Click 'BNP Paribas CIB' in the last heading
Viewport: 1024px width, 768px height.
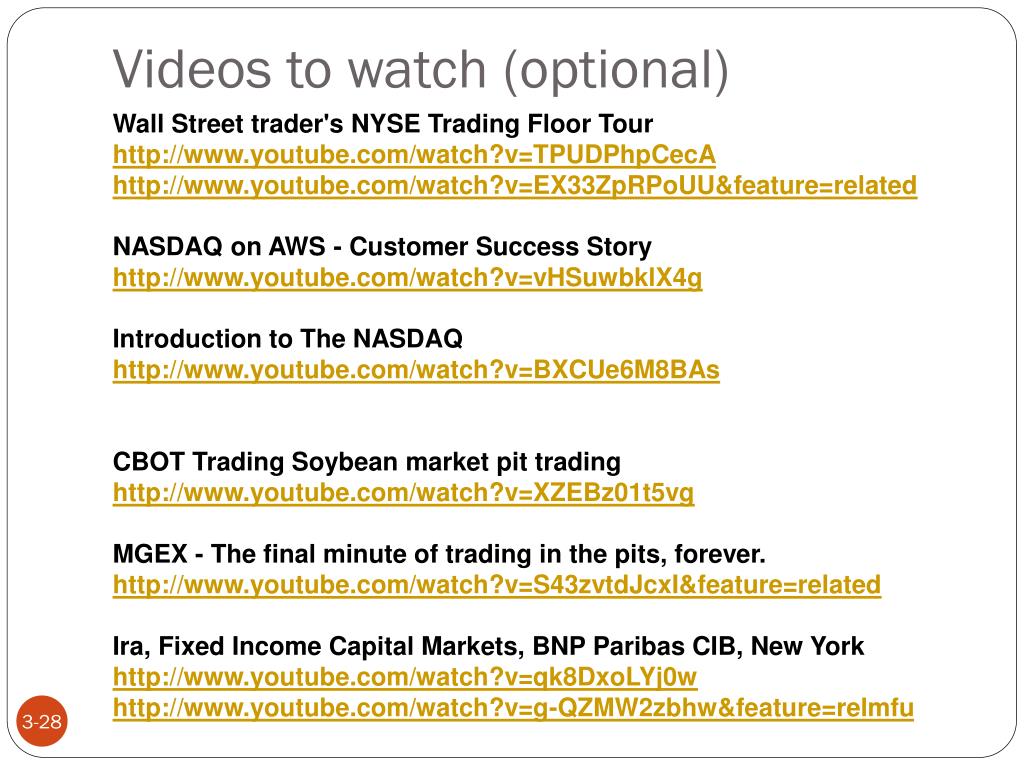[635, 647]
